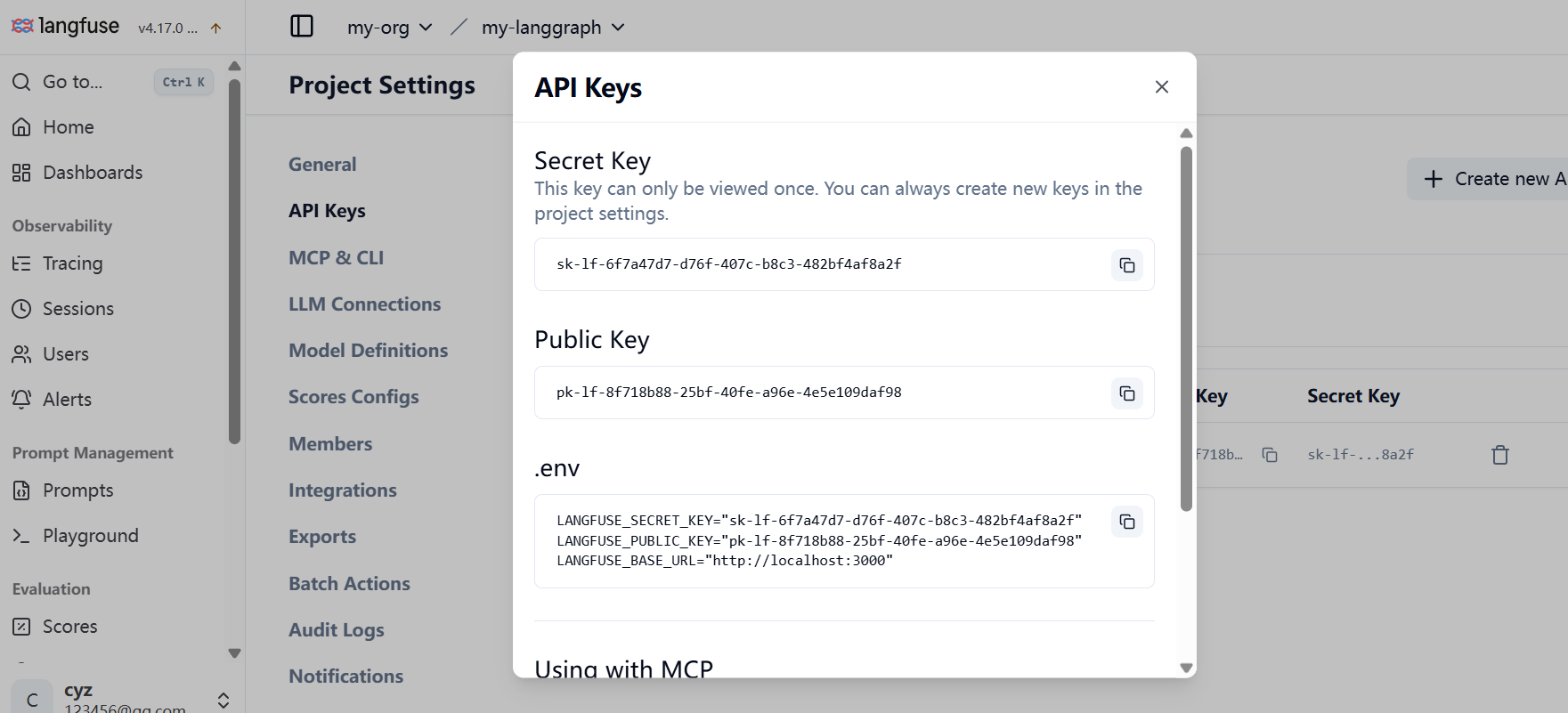Click the LANGFUSE_PUBLIC_KEY line in .env

click(x=819, y=541)
